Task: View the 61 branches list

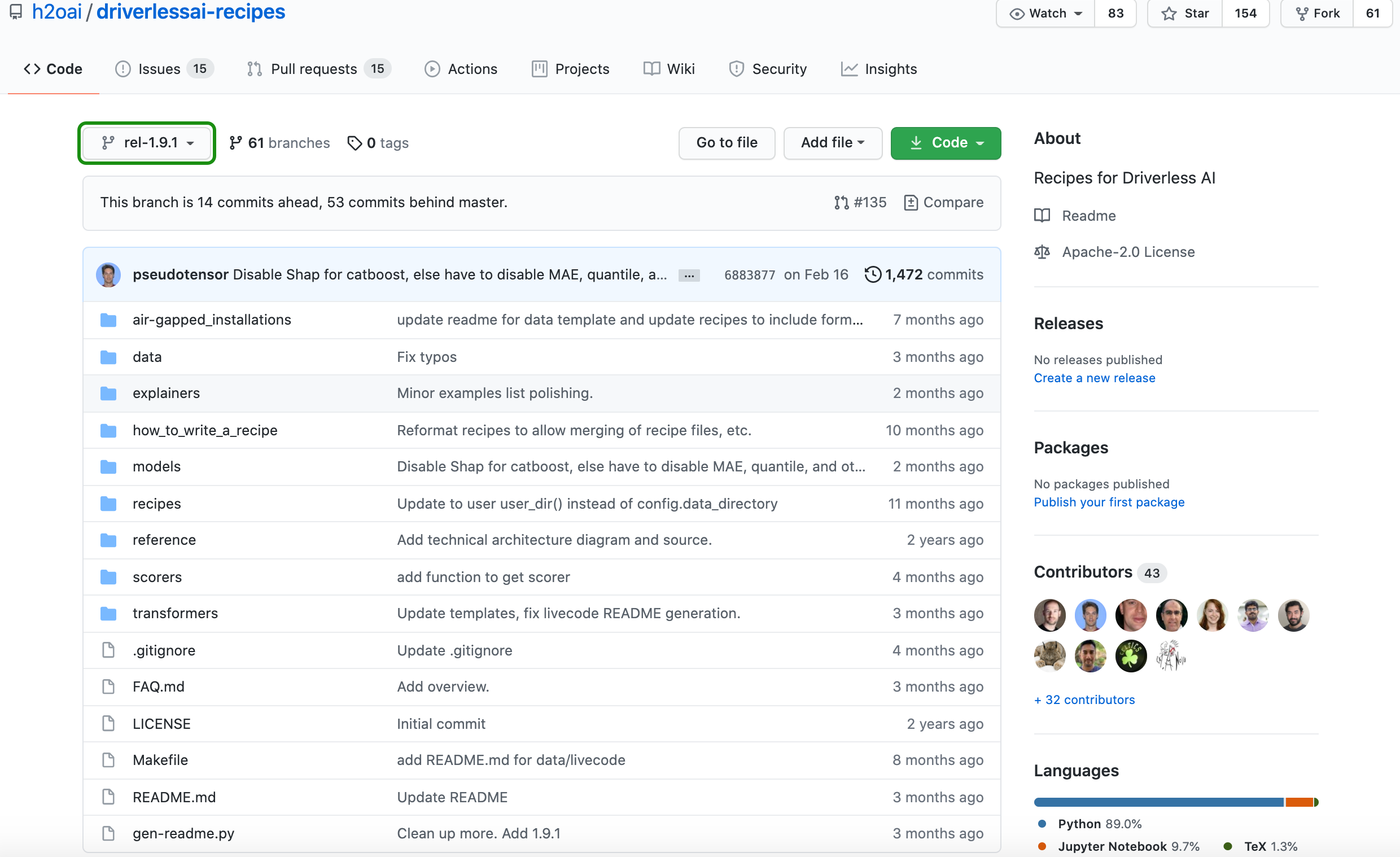Action: click(279, 143)
